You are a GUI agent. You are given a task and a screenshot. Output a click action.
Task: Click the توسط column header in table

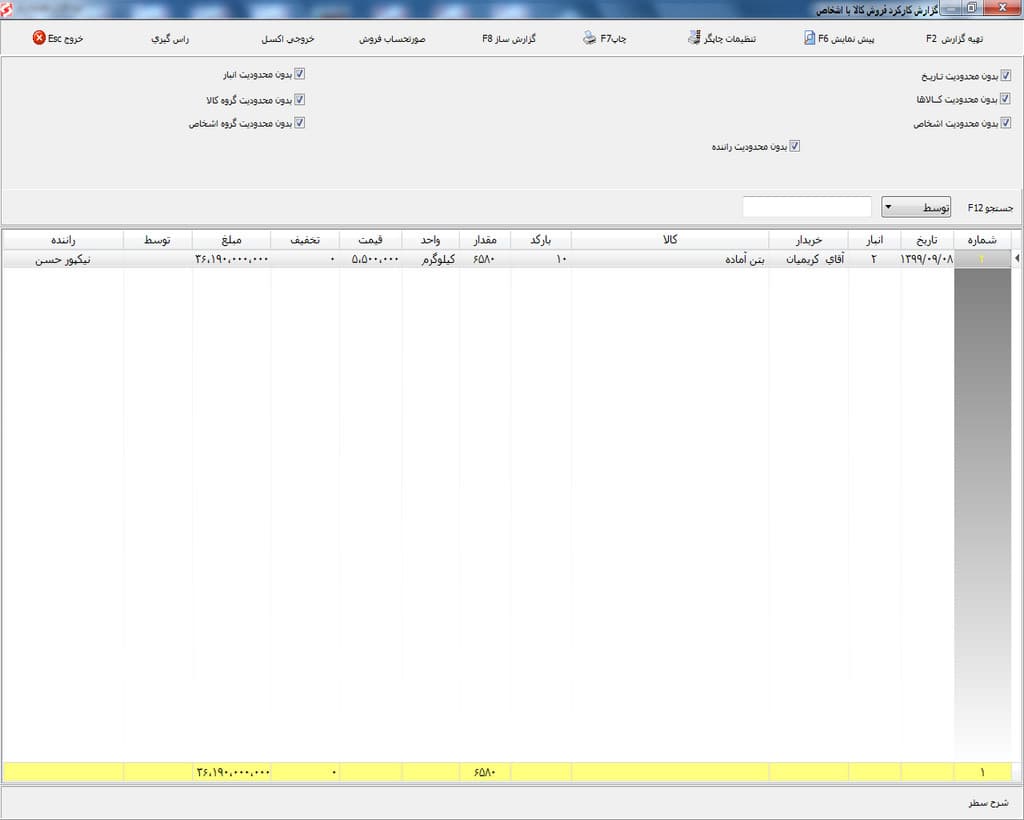point(157,240)
